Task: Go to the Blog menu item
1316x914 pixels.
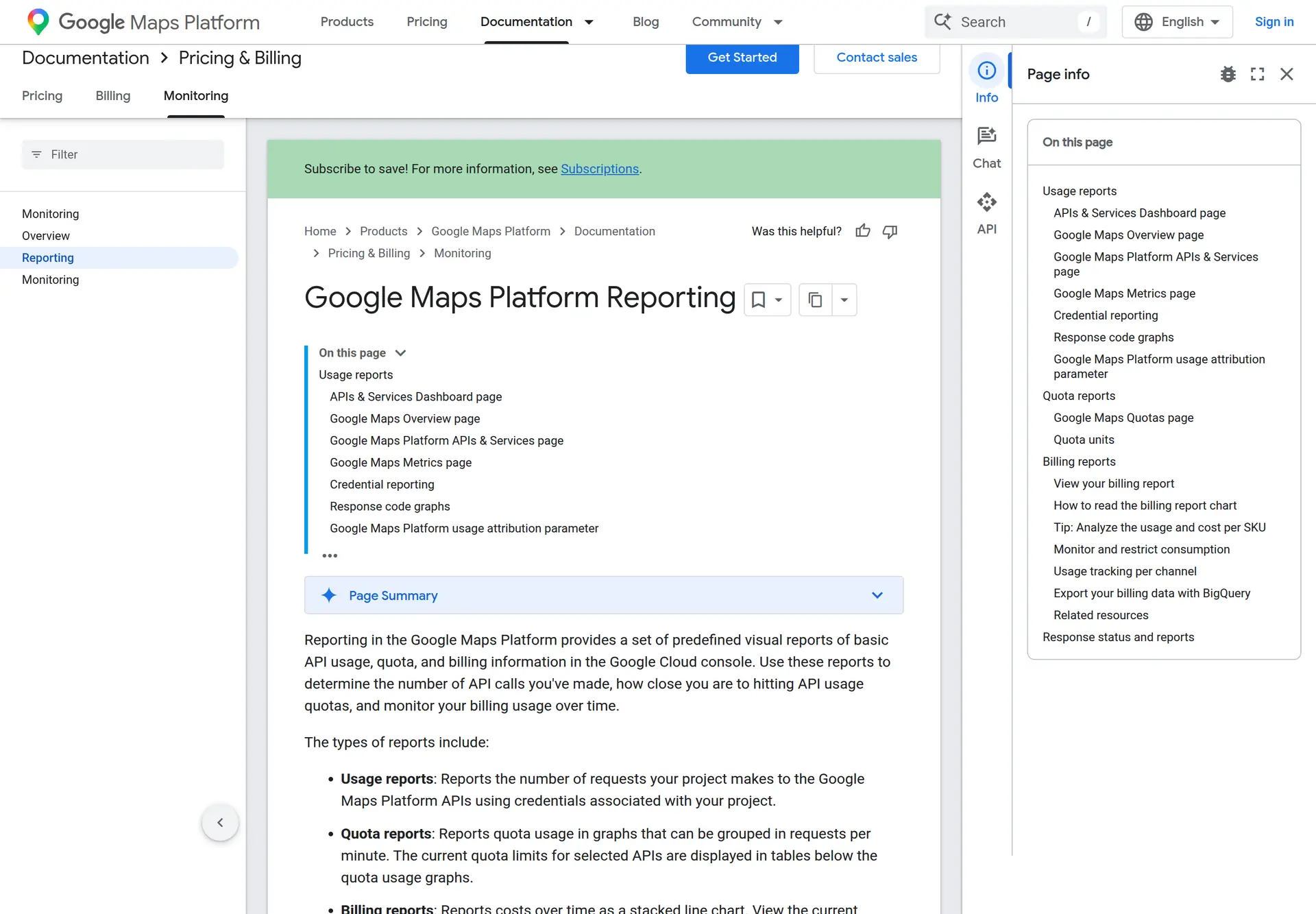Action: pyautogui.click(x=646, y=22)
